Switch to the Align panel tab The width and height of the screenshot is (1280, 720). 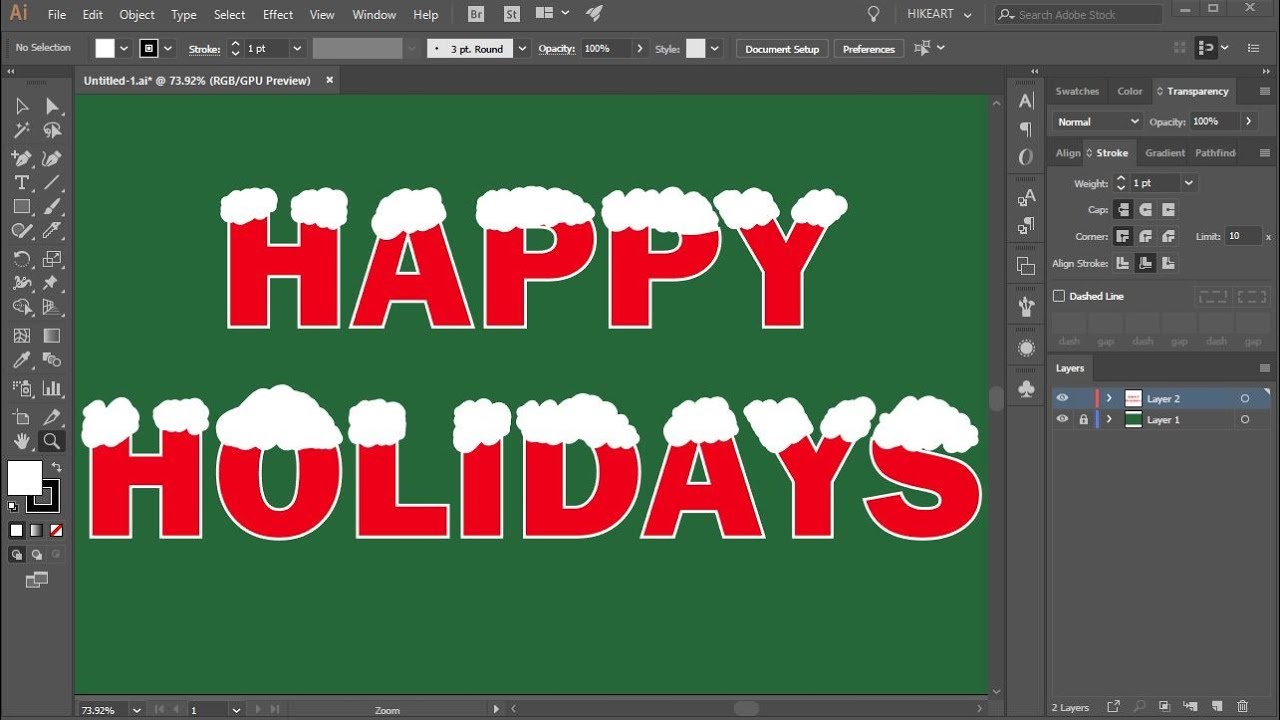(1068, 153)
